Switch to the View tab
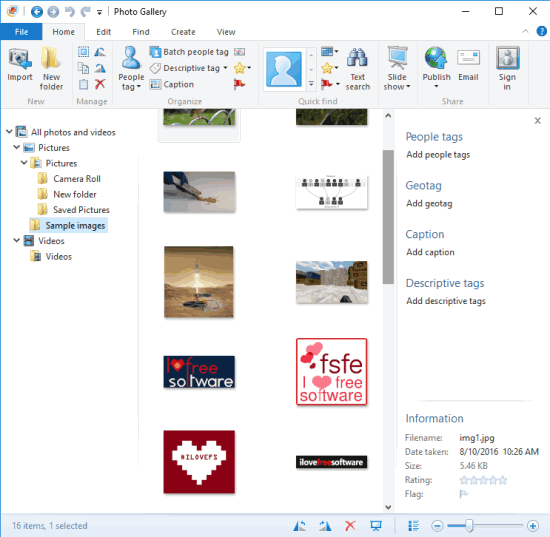The height and width of the screenshot is (537, 550). (226, 32)
